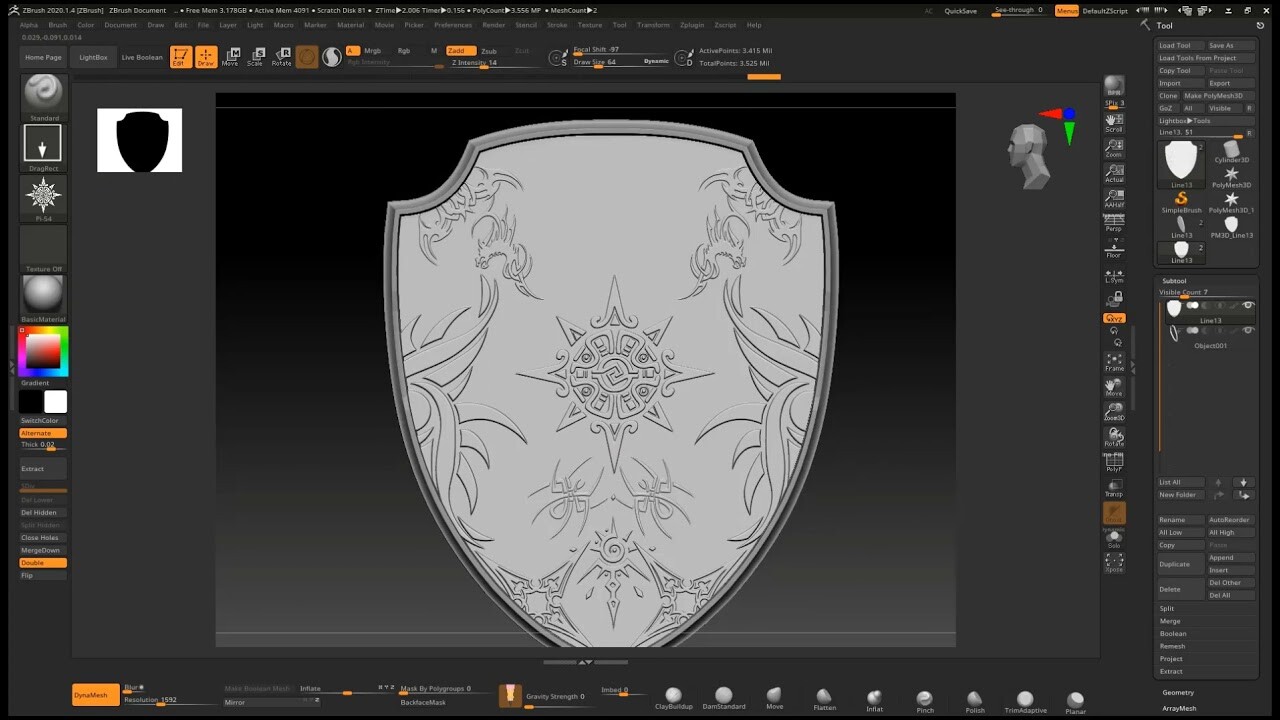Toggle visibility of the Line13 subtool
The height and width of the screenshot is (720, 1280).
click(x=1248, y=307)
